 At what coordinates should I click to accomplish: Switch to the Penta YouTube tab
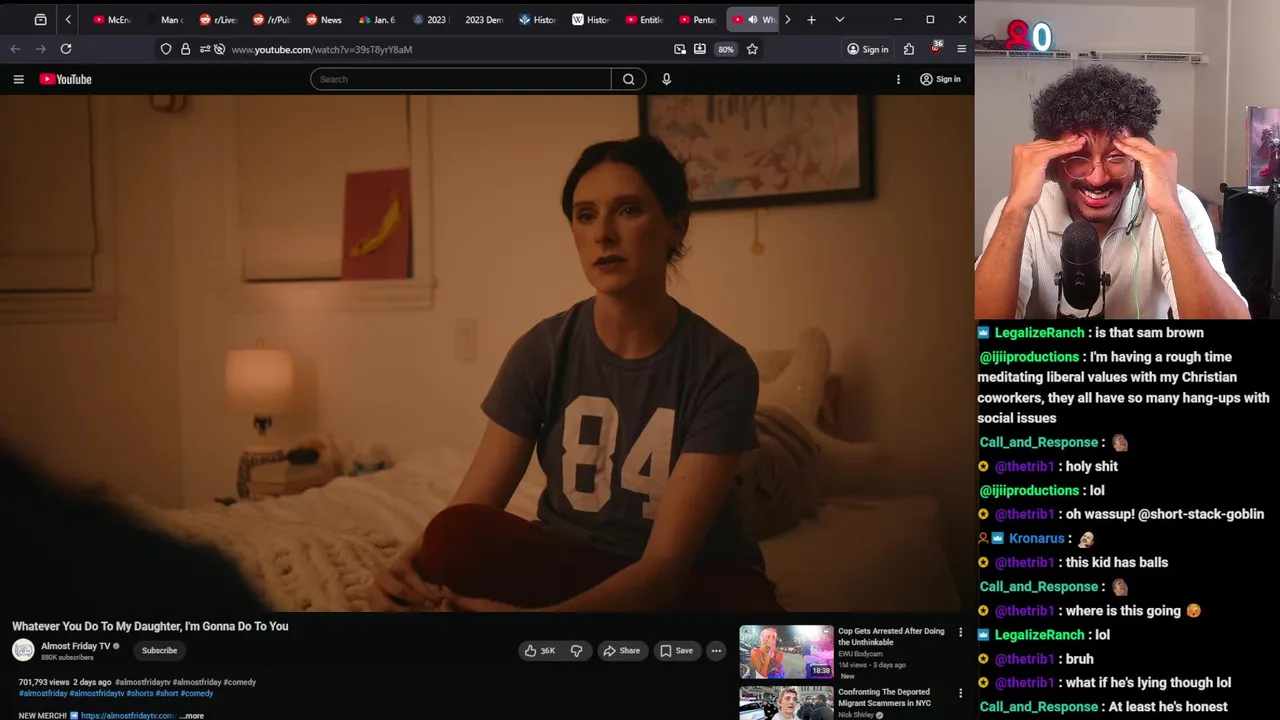(x=697, y=19)
